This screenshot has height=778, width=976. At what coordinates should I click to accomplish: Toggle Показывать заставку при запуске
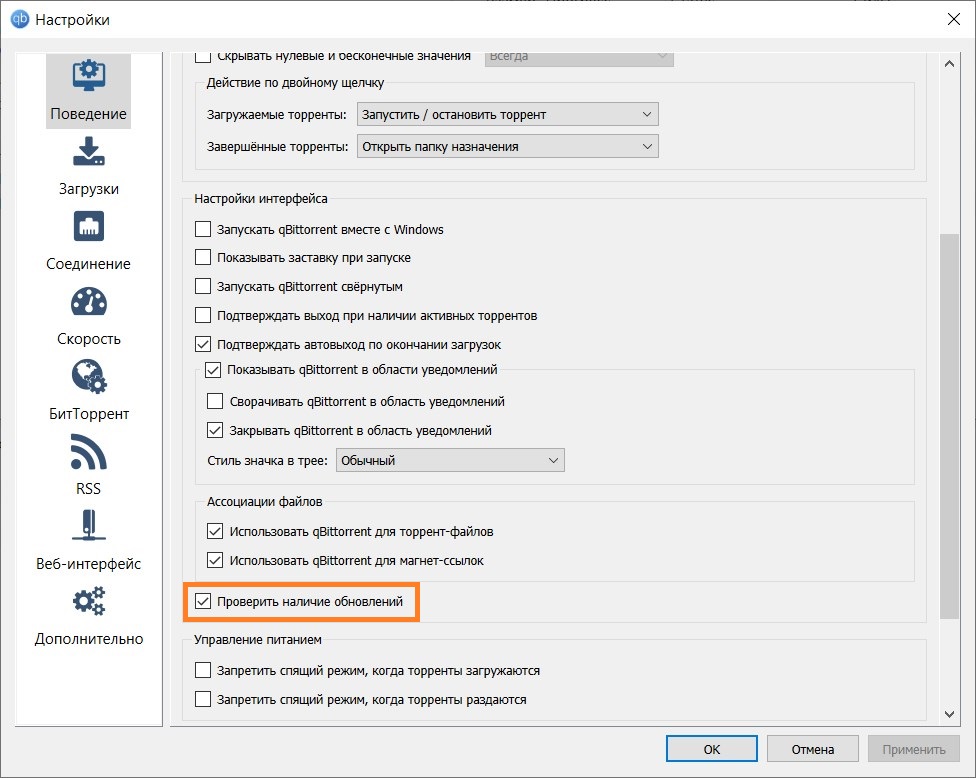point(203,258)
